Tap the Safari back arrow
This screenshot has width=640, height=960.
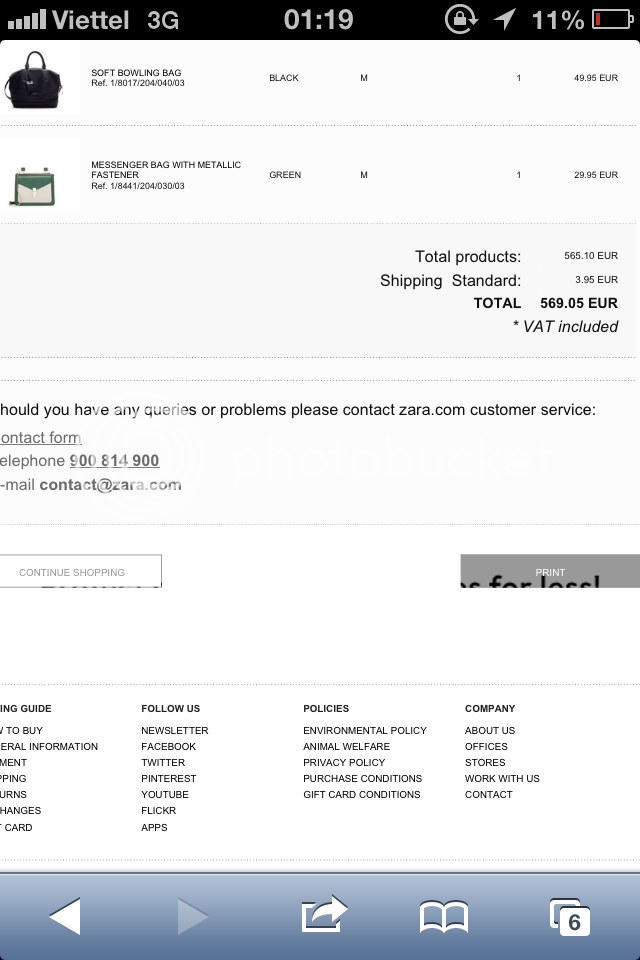65,916
